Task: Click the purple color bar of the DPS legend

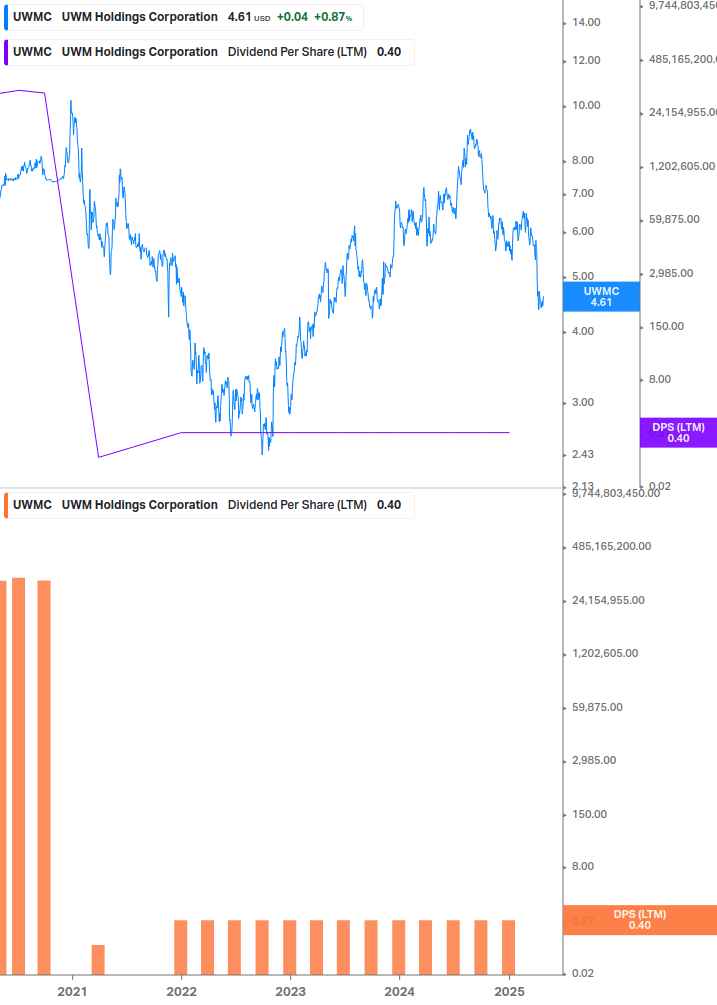Action: [6, 52]
